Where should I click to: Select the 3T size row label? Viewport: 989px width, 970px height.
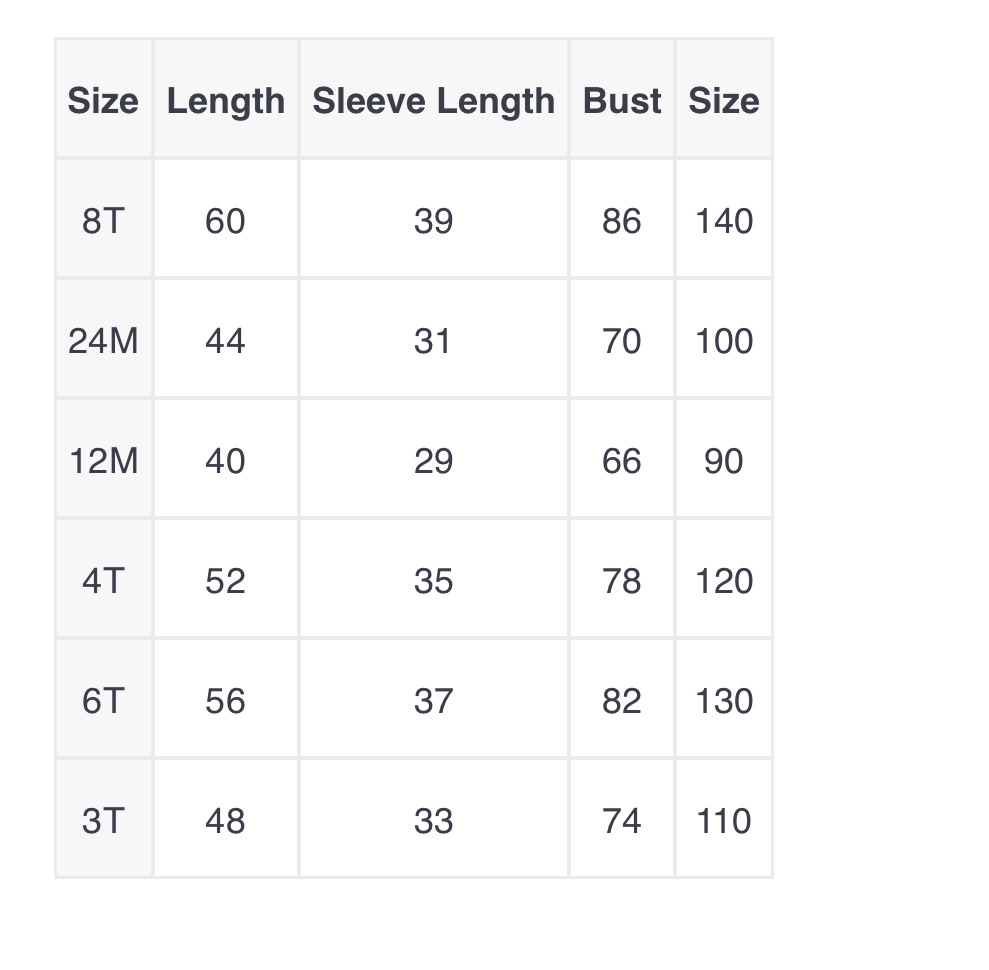coord(103,818)
